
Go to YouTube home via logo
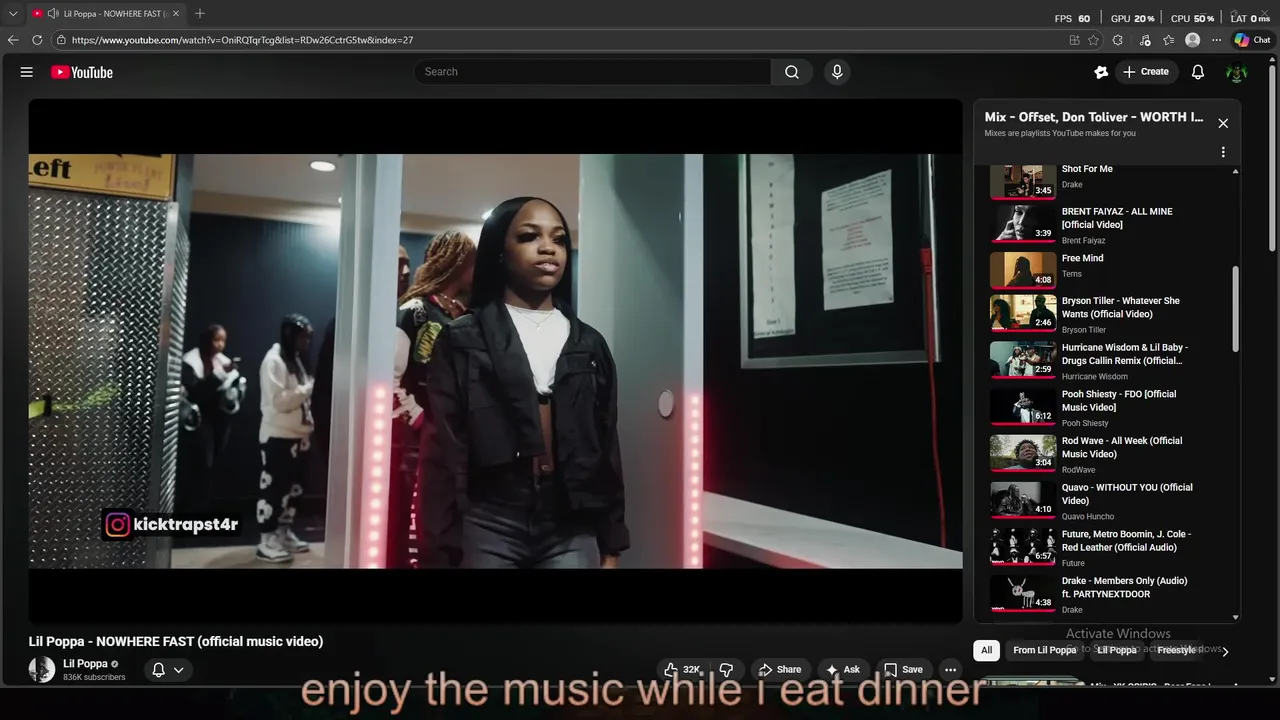point(82,72)
